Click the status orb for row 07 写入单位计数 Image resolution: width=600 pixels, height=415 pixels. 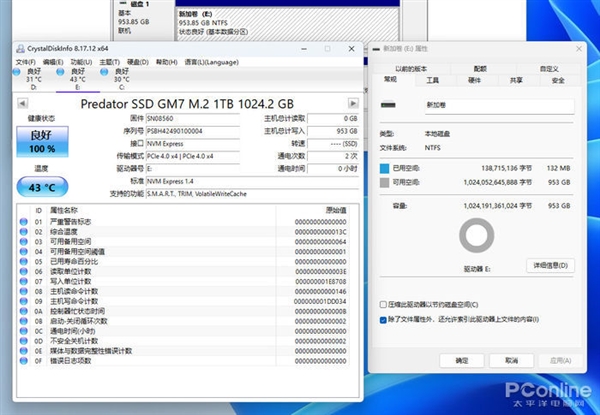click(x=24, y=282)
